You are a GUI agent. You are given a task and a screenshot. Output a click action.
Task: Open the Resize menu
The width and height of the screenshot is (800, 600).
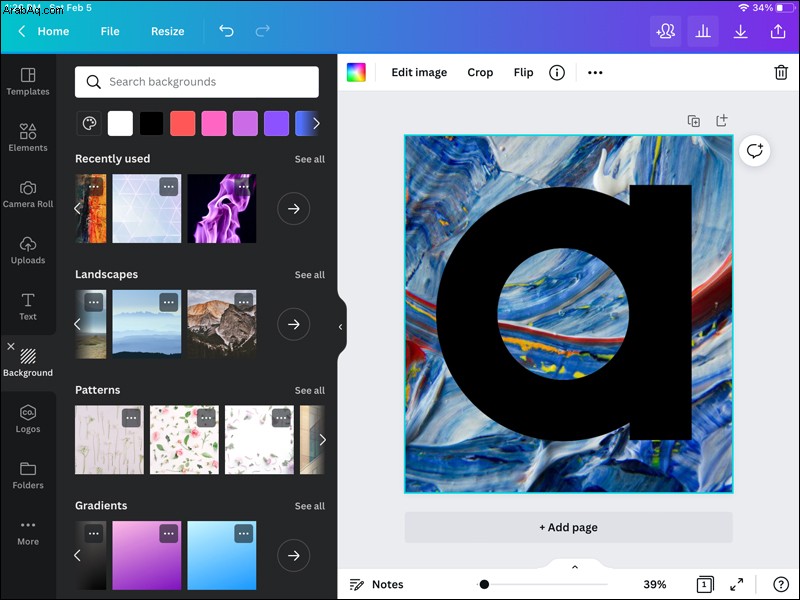pyautogui.click(x=167, y=31)
